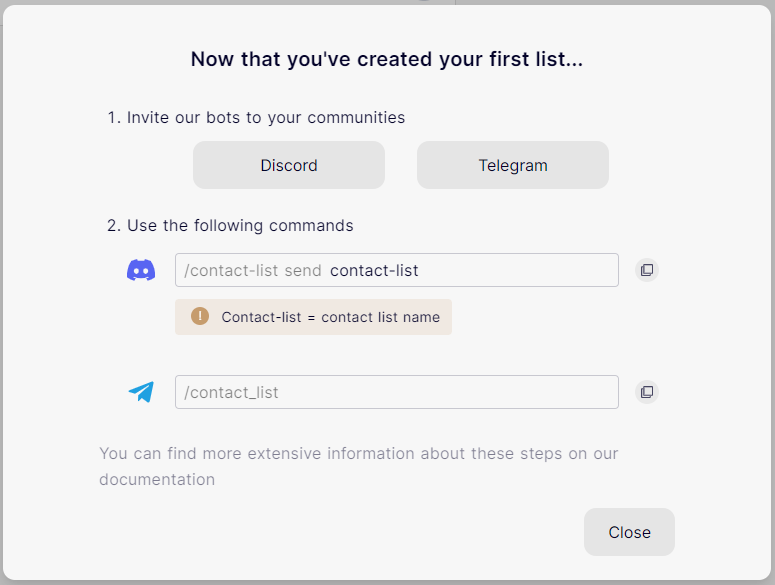Click 'You can find more extensive information' sentence
The width and height of the screenshot is (775, 585).
coord(358,454)
